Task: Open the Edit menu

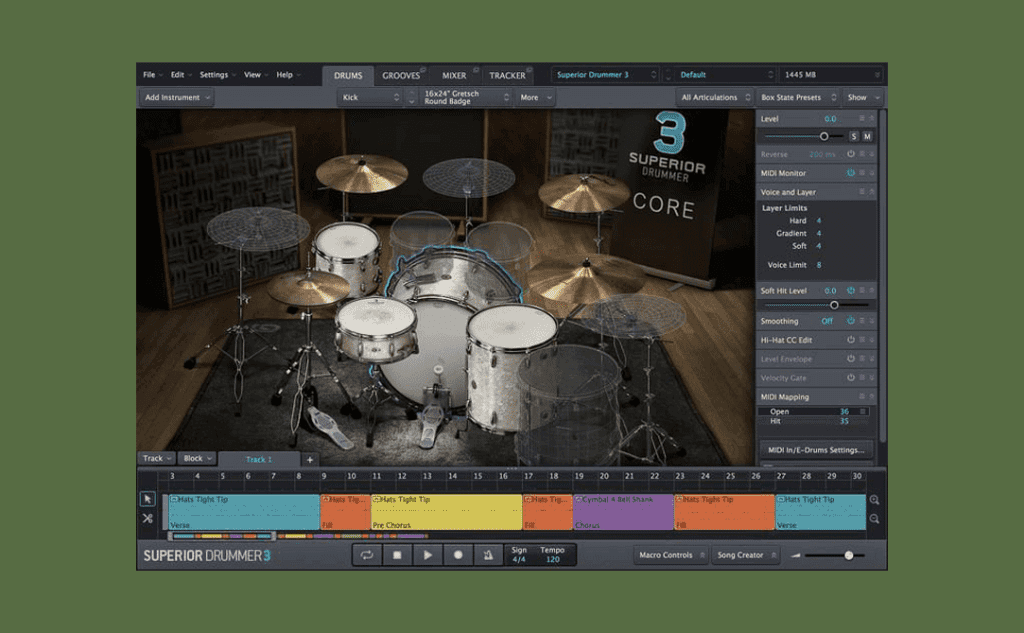Action: click(181, 74)
